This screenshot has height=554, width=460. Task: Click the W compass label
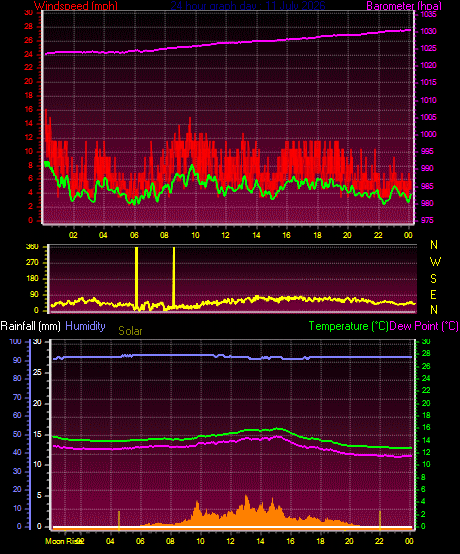[x=435, y=262]
